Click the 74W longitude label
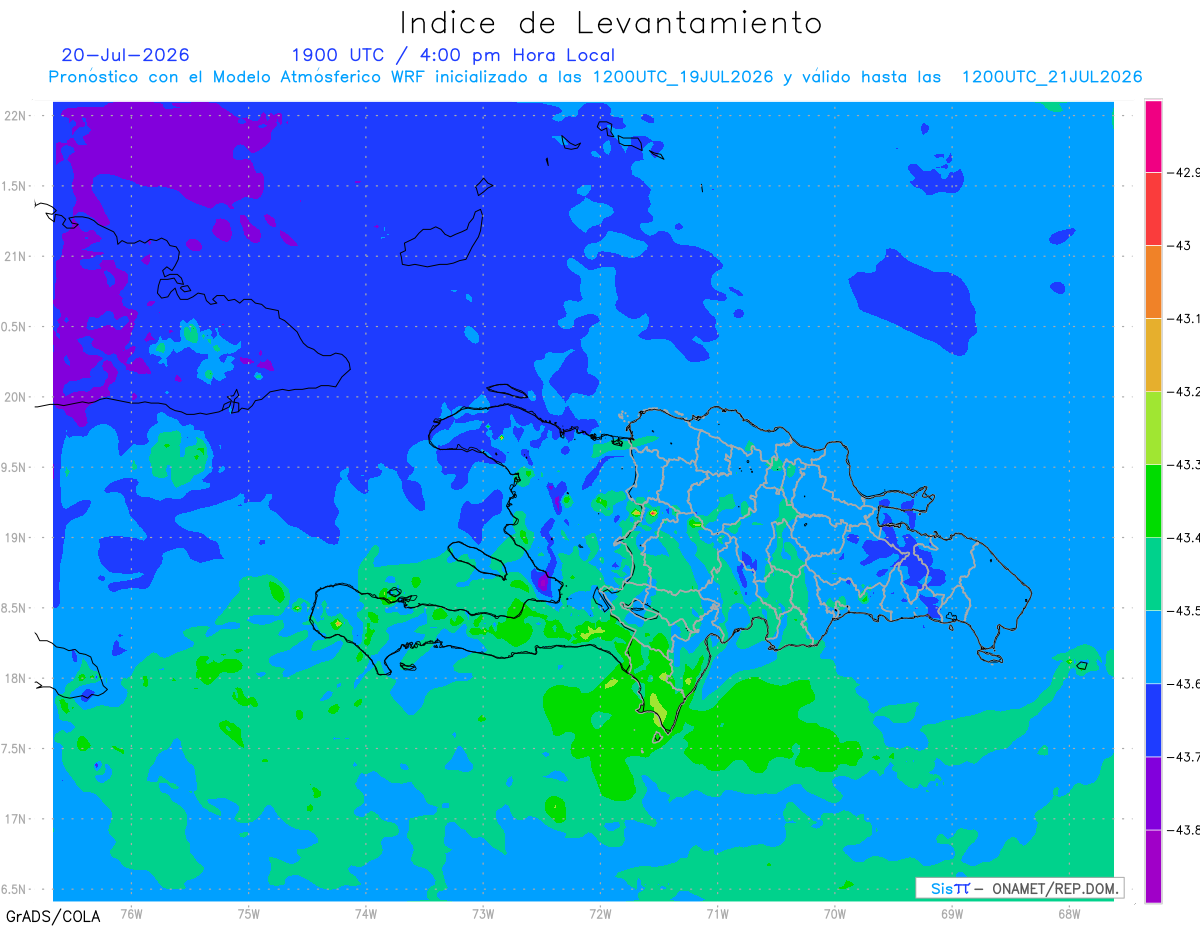 365,913
